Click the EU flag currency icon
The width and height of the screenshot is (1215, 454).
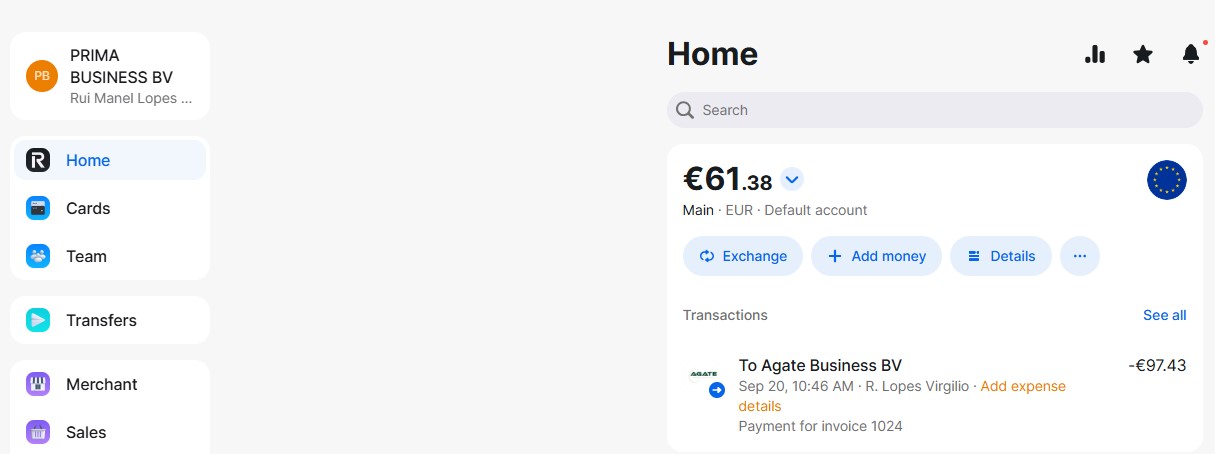pos(1166,180)
